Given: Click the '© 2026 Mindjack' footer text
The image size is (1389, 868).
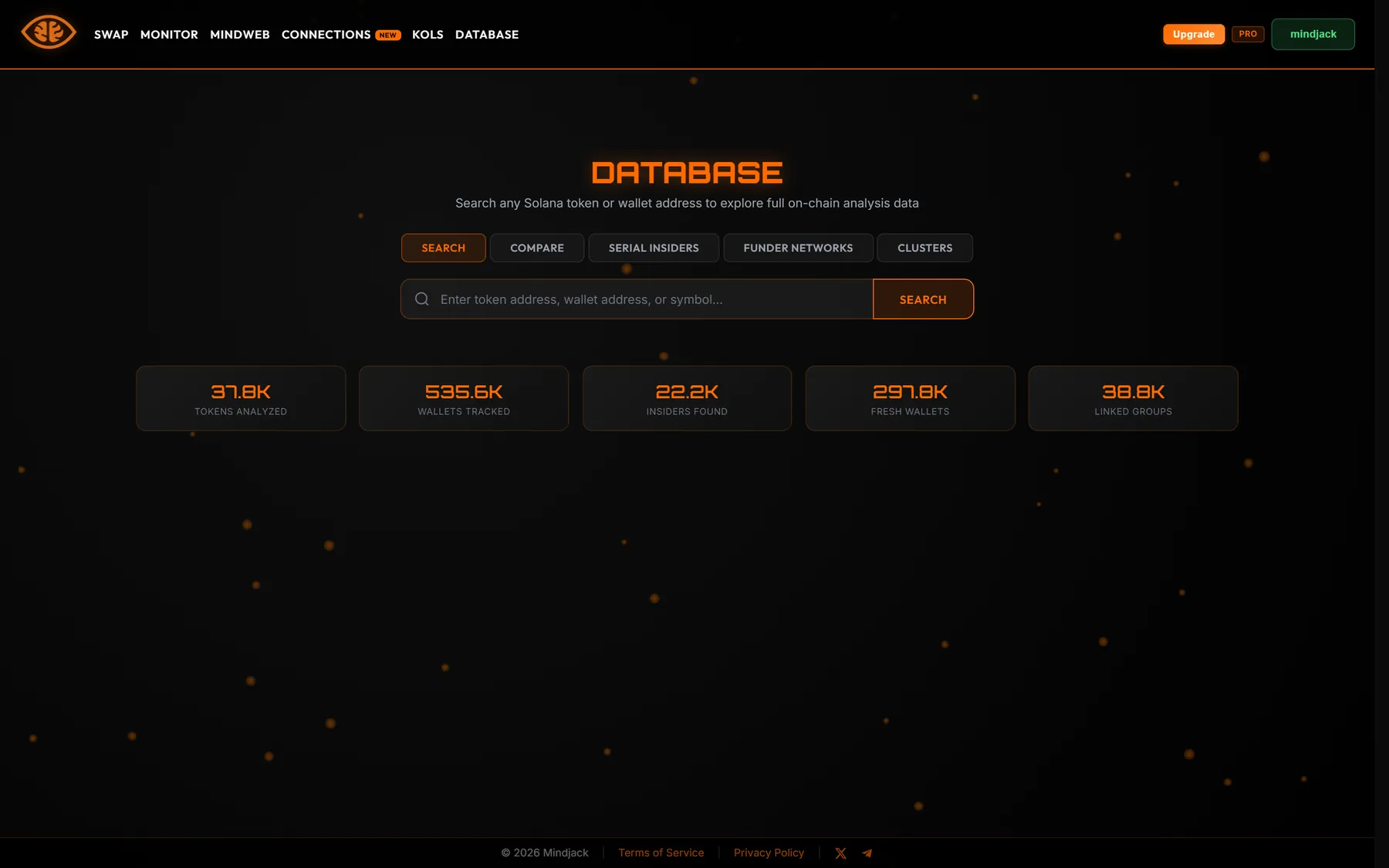Looking at the screenshot, I should (x=545, y=853).
